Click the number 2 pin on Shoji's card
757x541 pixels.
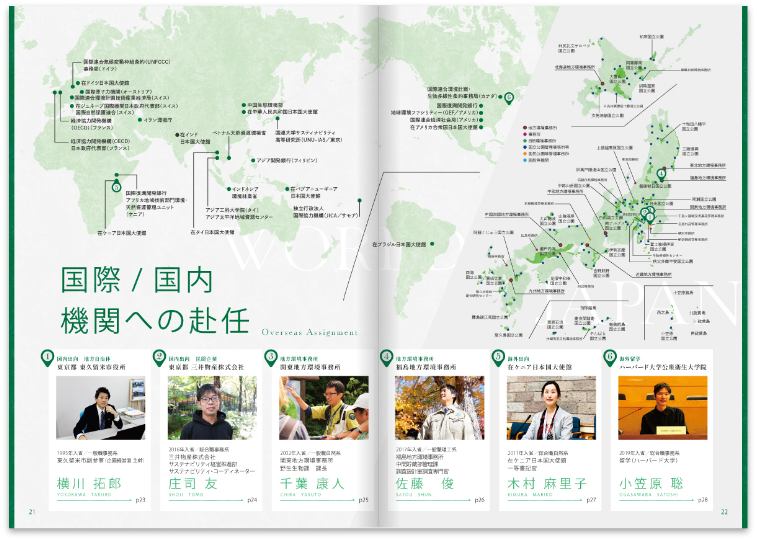159,358
